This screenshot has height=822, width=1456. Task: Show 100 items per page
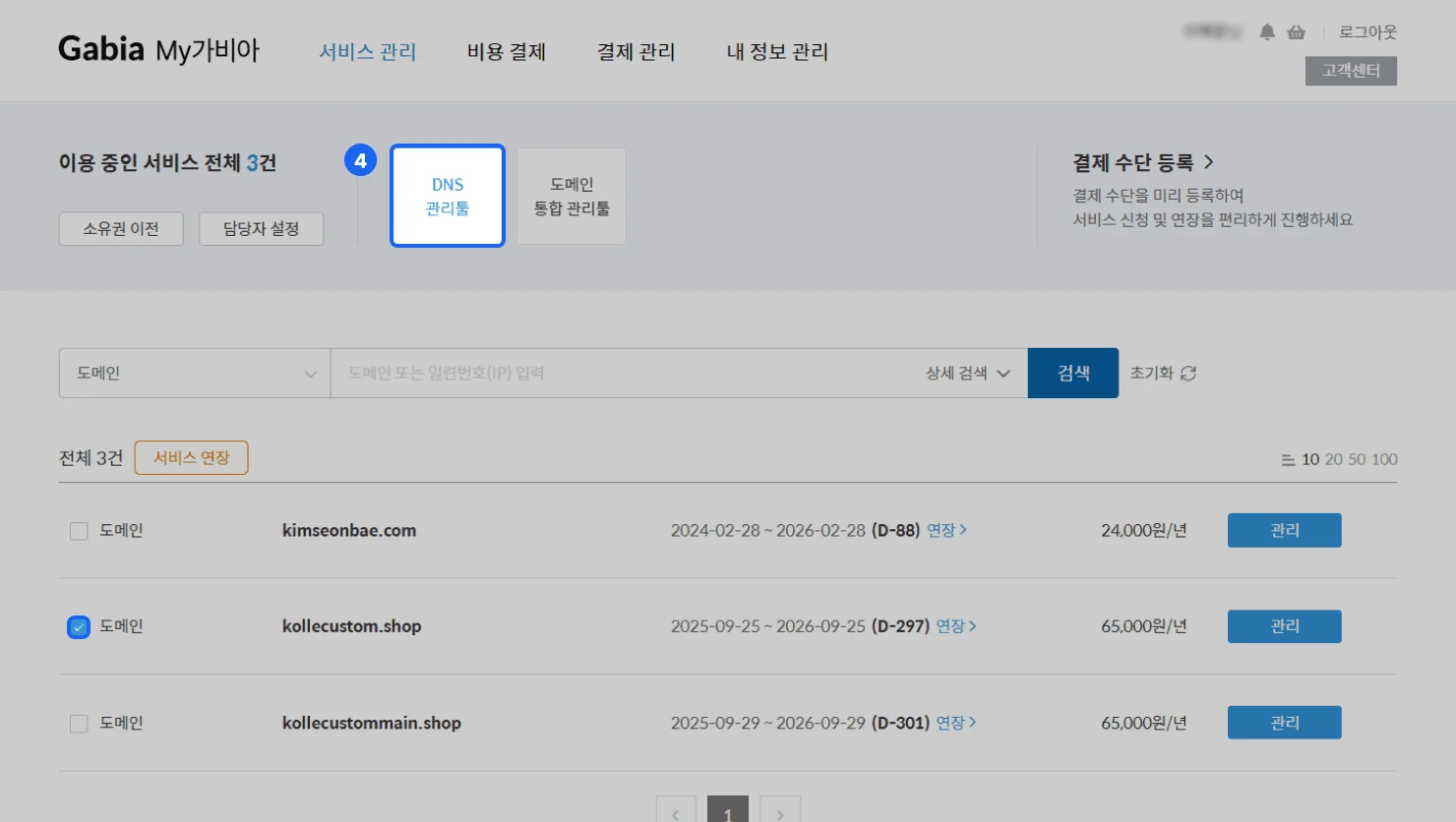[1384, 460]
